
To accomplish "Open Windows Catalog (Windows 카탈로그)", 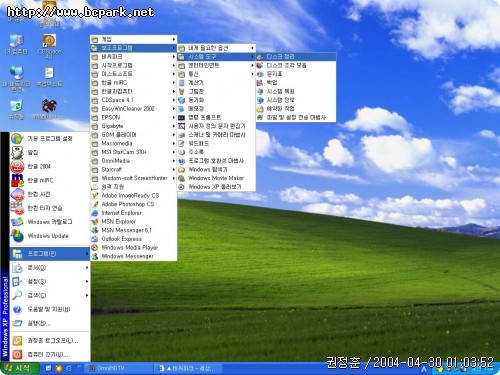I will pos(50,222).
